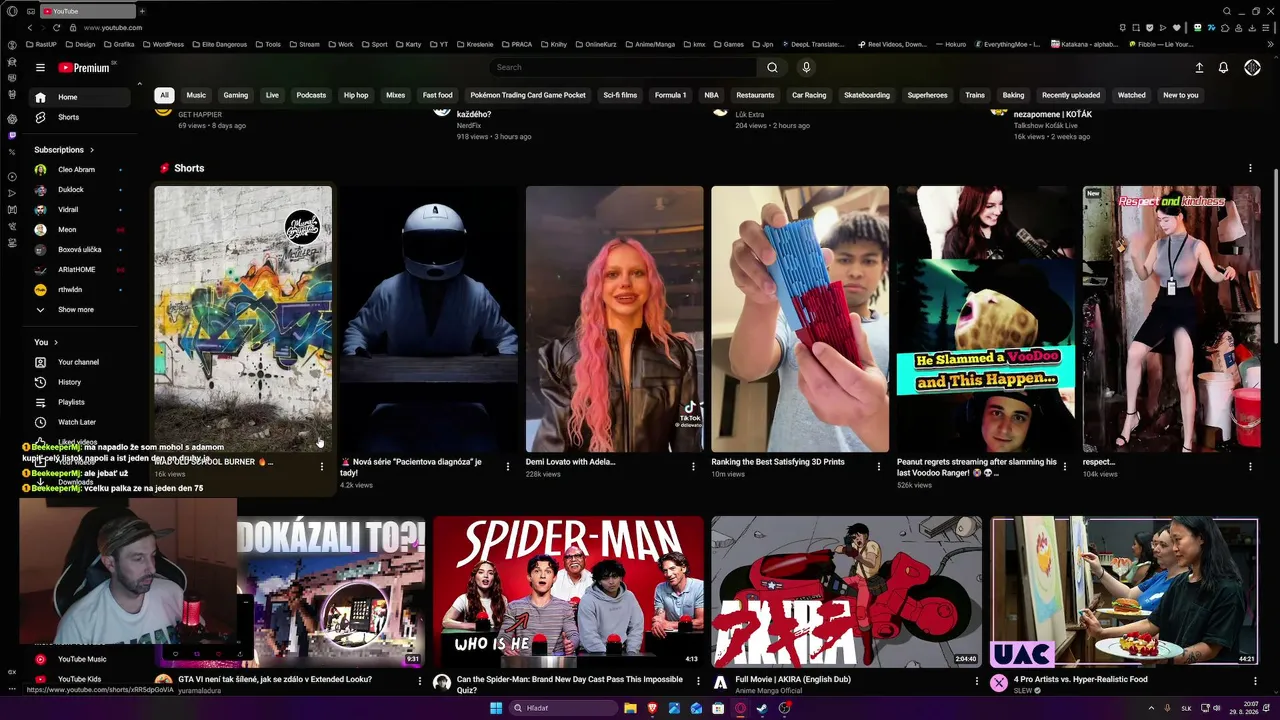Open Your channel in the sidebar

[x=80, y=362]
